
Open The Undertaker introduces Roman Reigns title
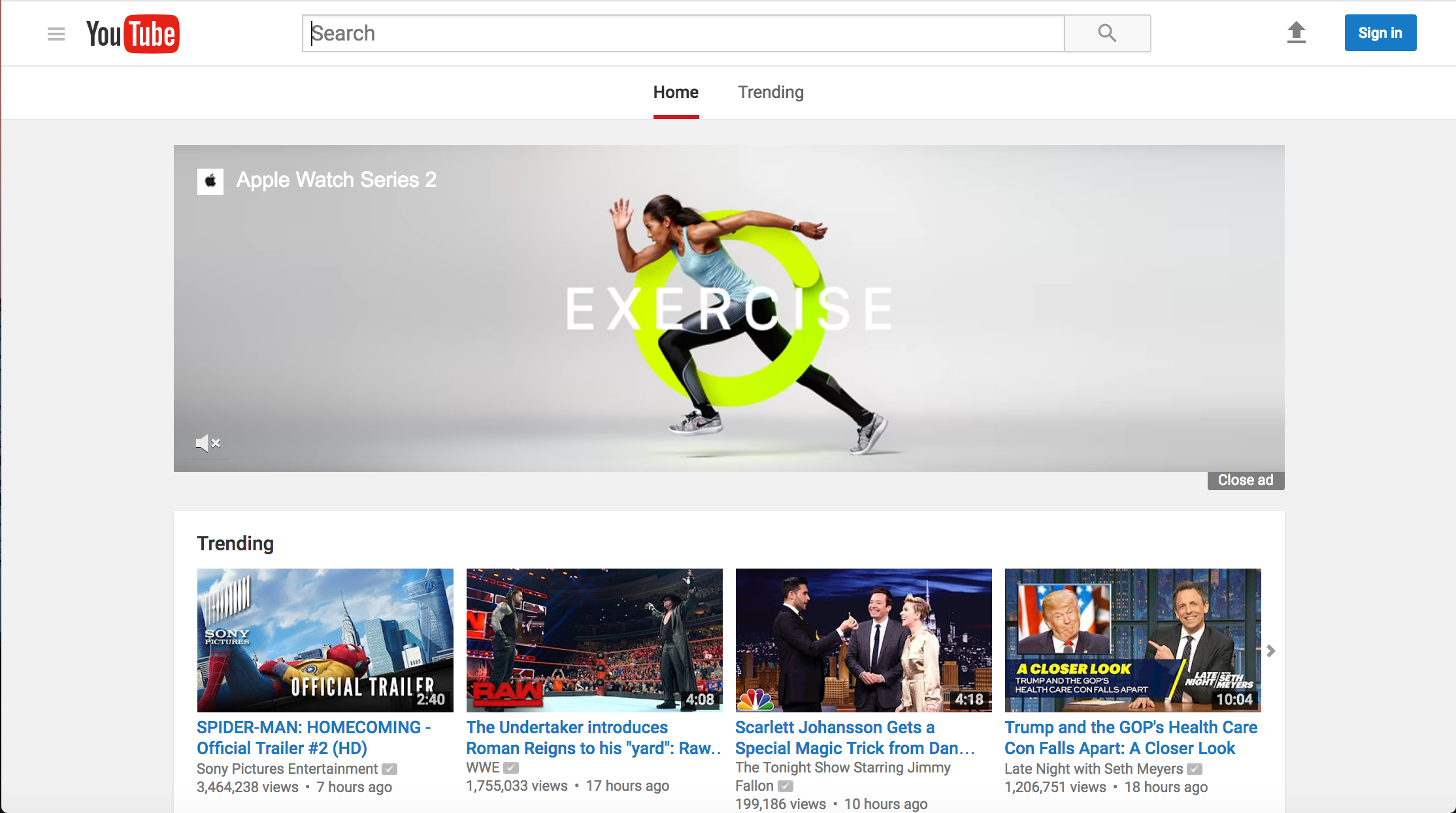[x=593, y=738]
